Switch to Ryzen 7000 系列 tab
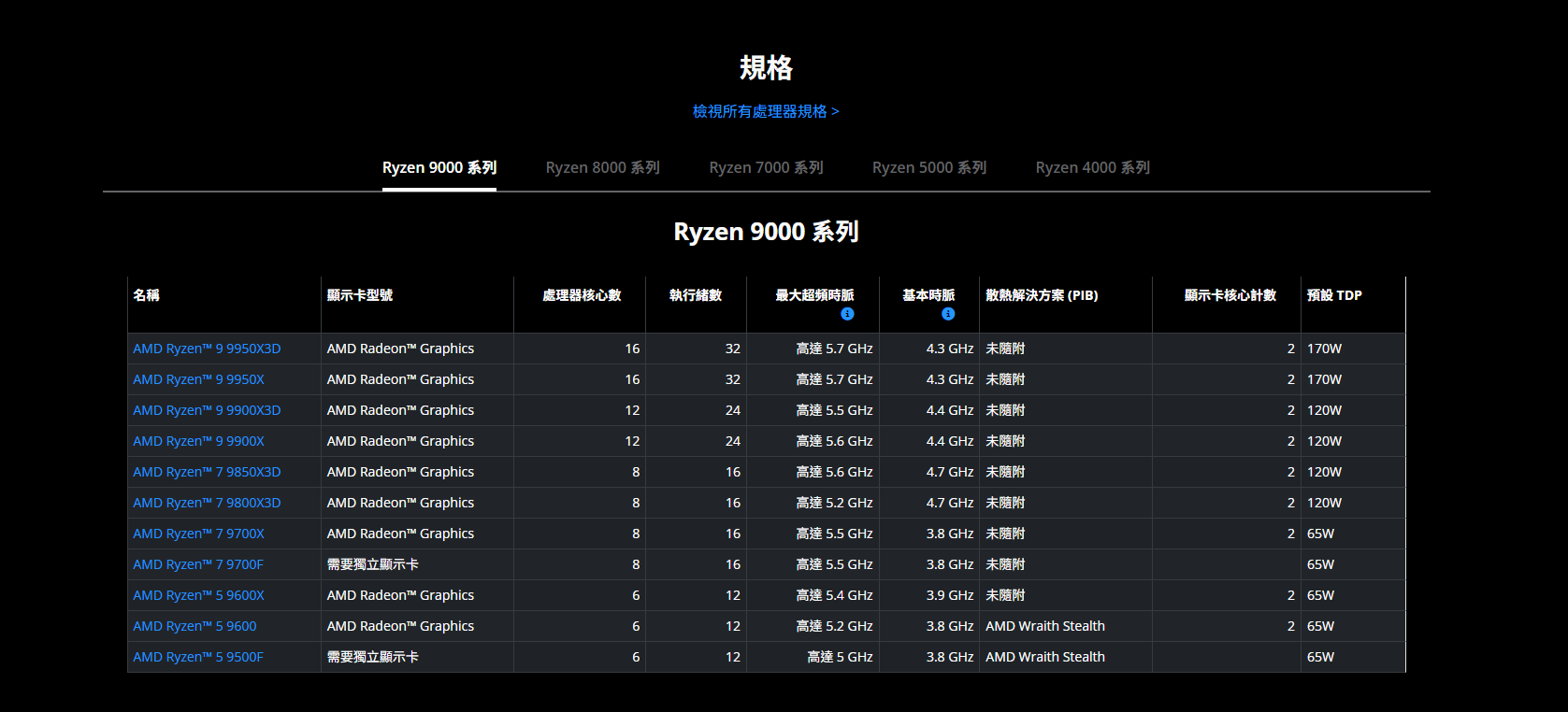Screen dimensions: 1568x712 coord(766,167)
